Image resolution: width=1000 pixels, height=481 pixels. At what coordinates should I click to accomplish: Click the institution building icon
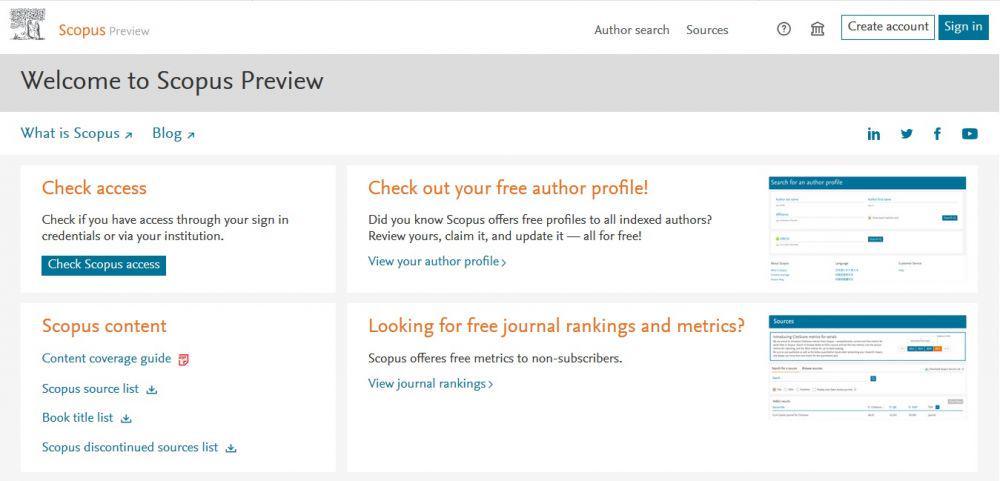click(x=818, y=29)
